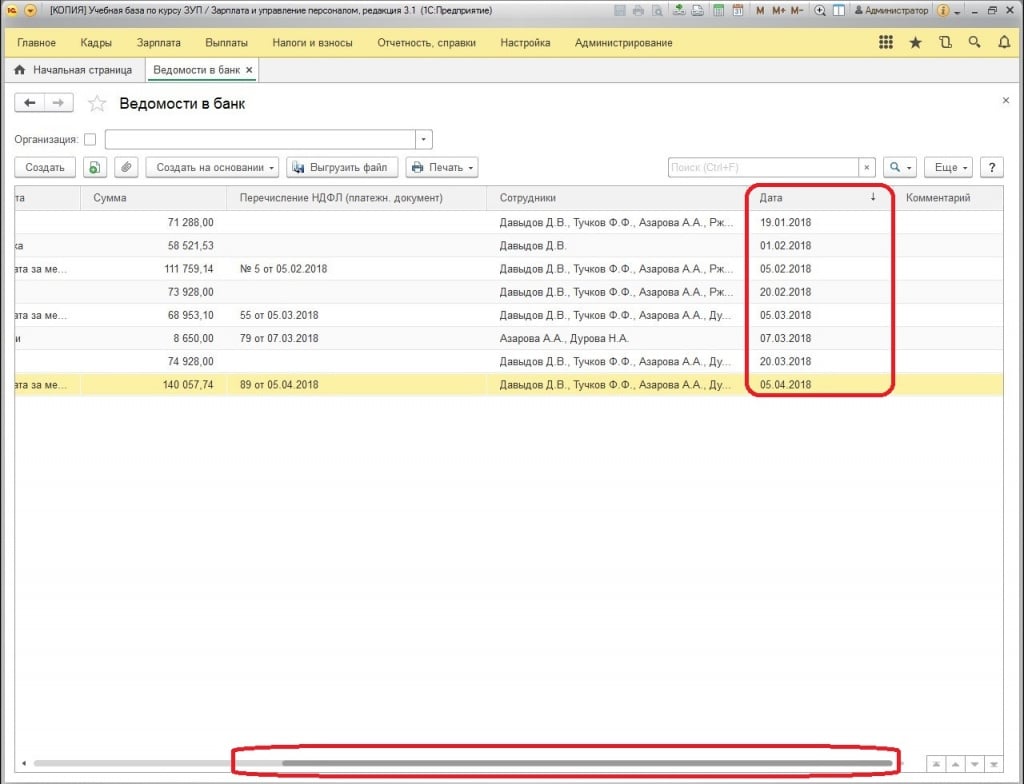1024x784 pixels.
Task: Click the green copy document icon
Action: (x=94, y=168)
